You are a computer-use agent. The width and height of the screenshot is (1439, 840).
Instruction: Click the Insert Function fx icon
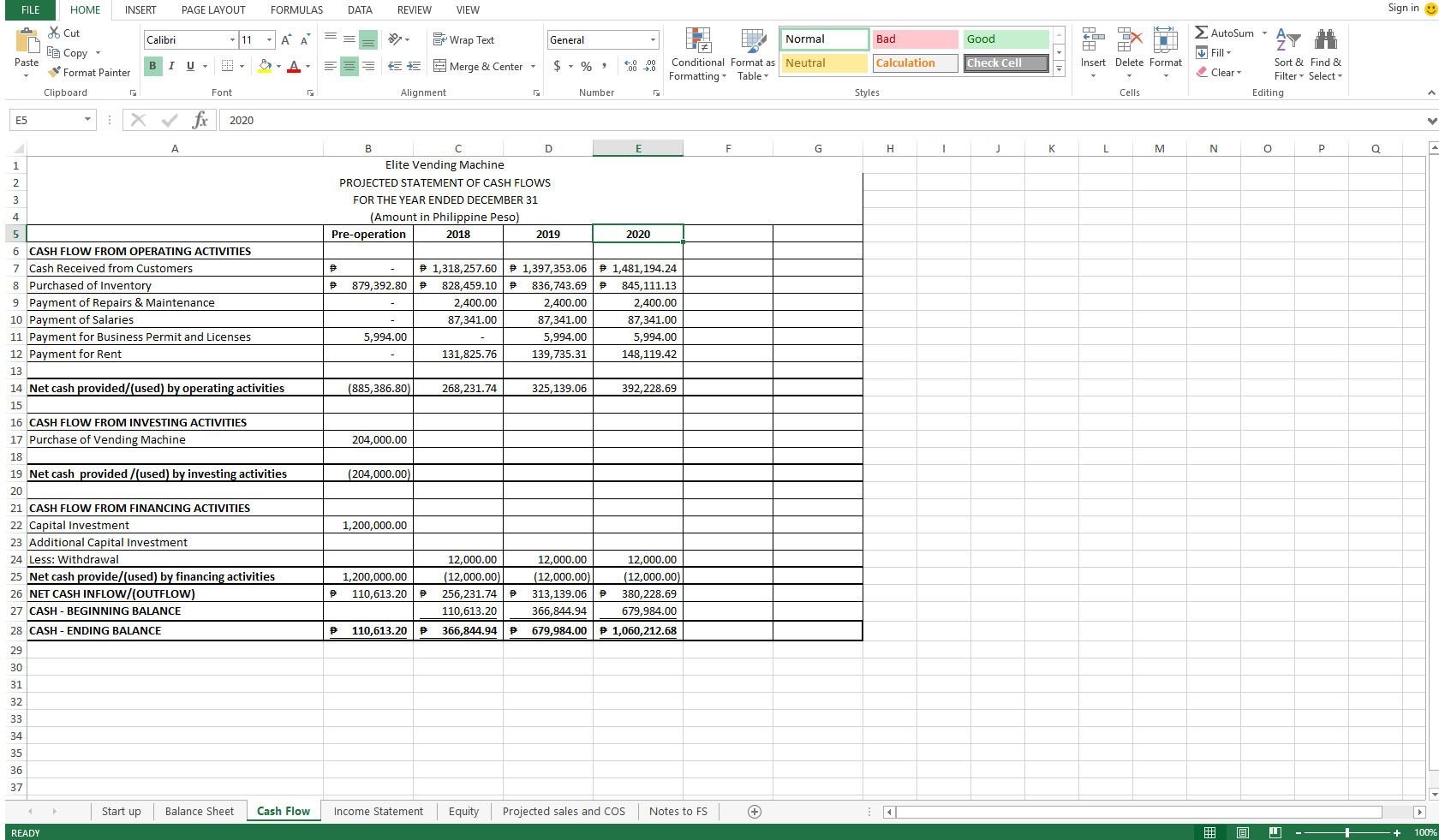click(200, 120)
